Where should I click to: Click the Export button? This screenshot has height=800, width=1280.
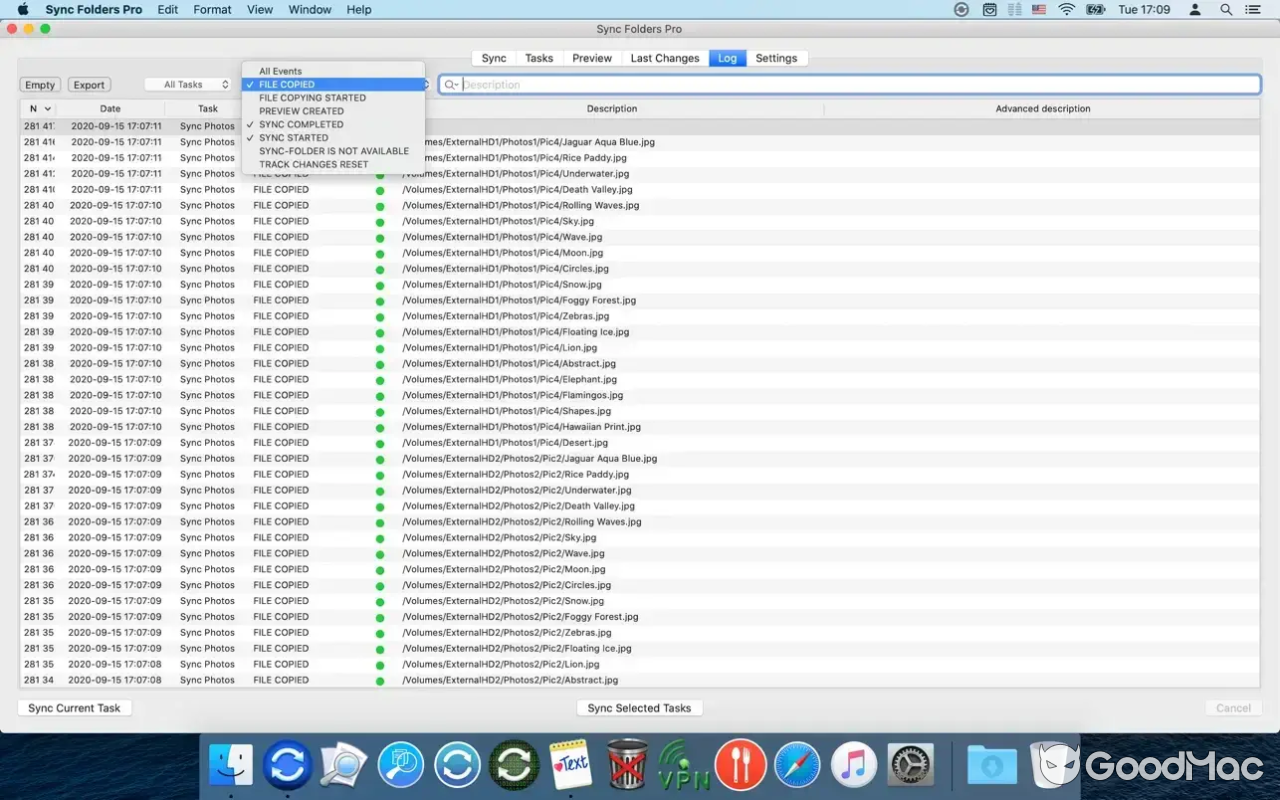[89, 84]
